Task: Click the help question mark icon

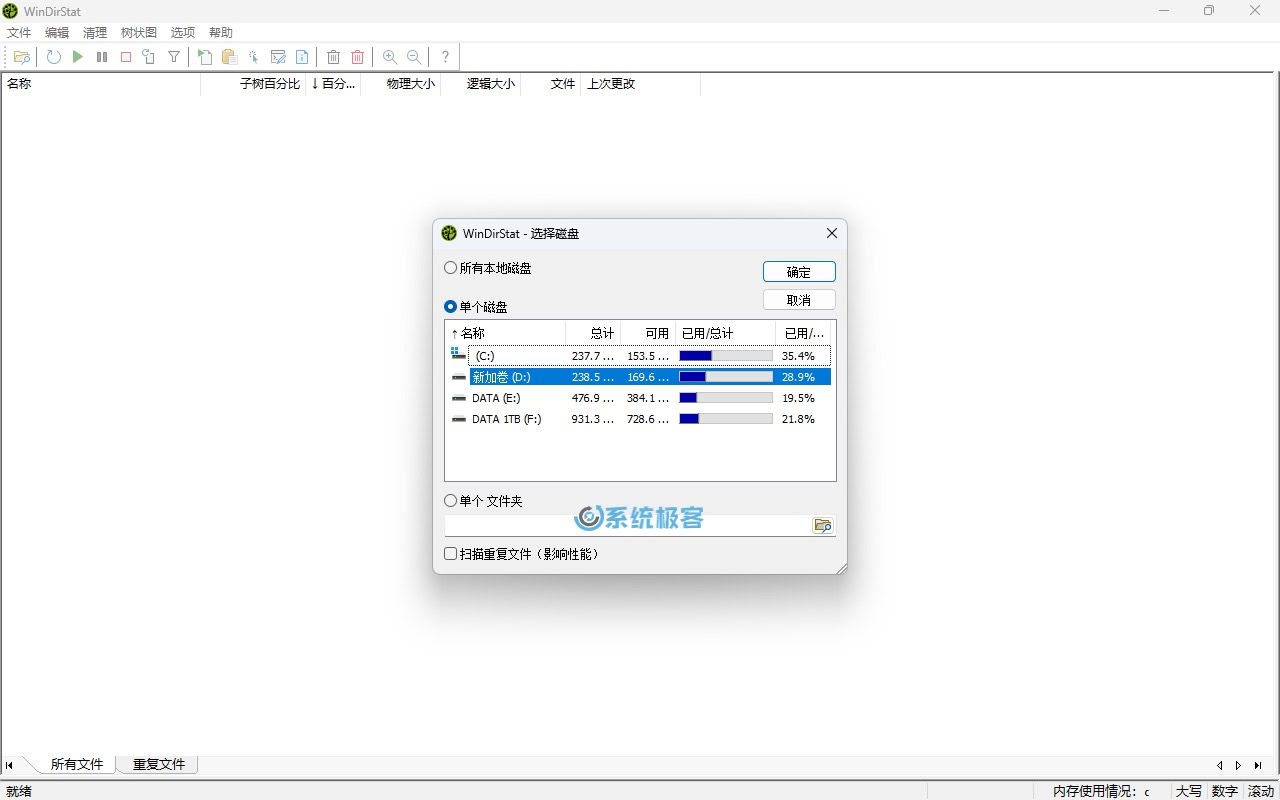Action: (x=445, y=57)
